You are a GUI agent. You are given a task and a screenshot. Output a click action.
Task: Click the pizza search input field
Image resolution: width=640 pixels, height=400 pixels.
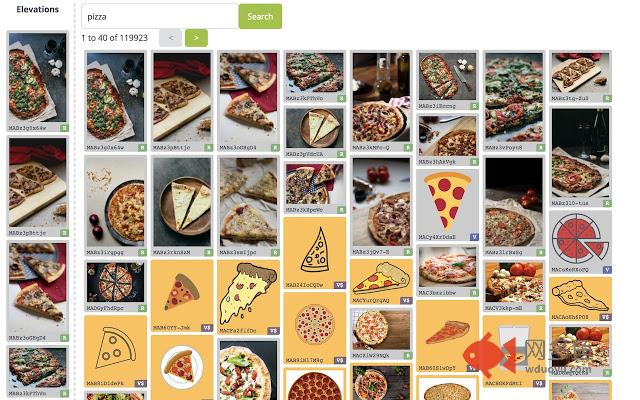pos(160,16)
